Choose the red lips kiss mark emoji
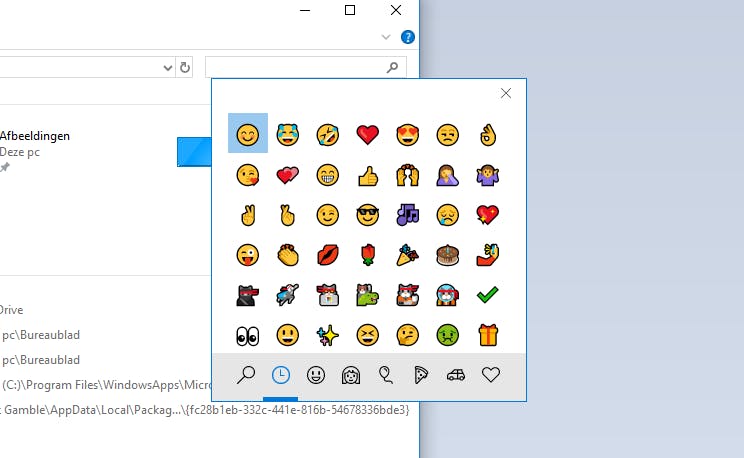744x458 pixels. [x=327, y=255]
